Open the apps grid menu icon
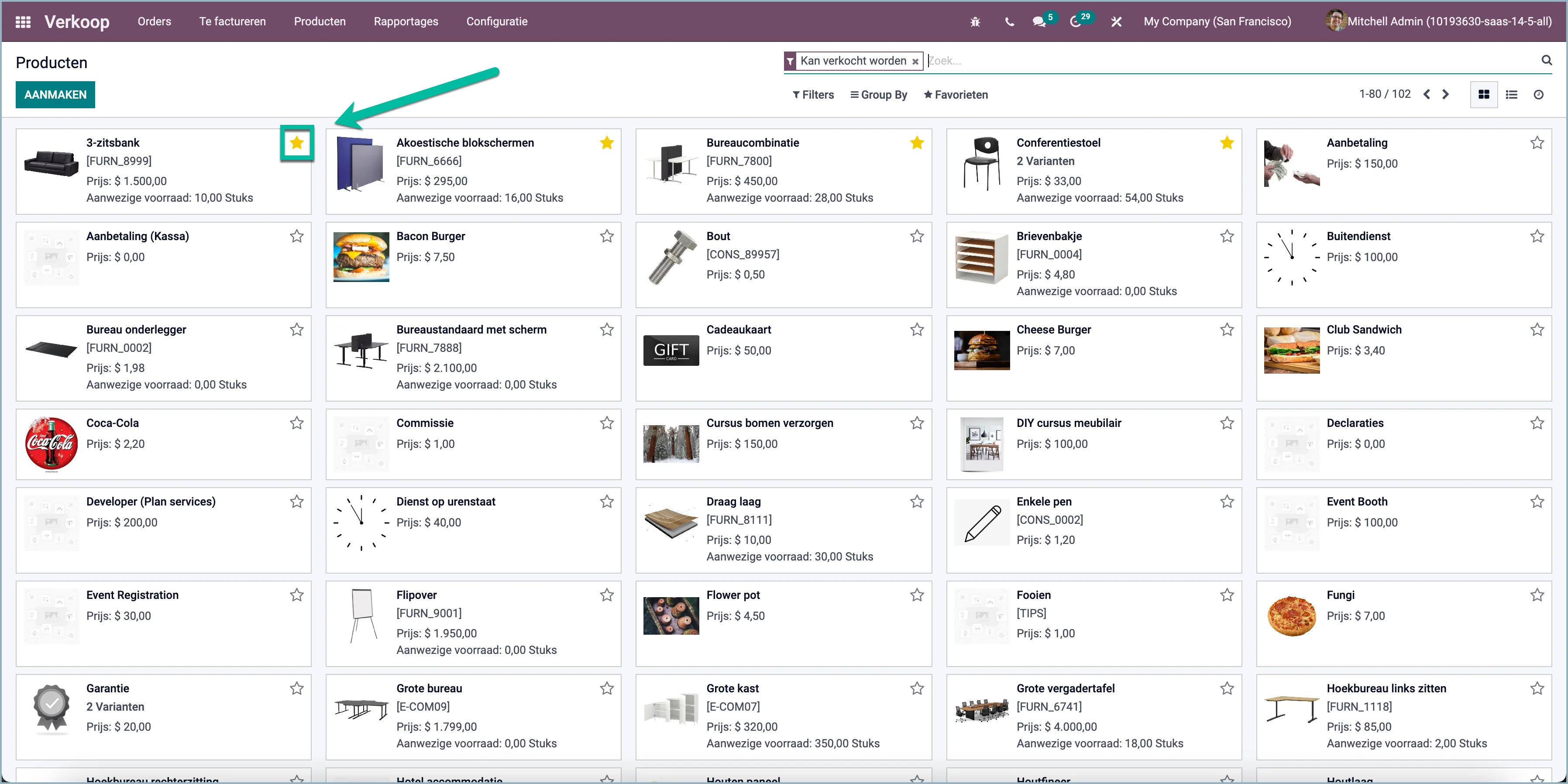Screen dimensions: 1568x784 pyautogui.click(x=23, y=22)
